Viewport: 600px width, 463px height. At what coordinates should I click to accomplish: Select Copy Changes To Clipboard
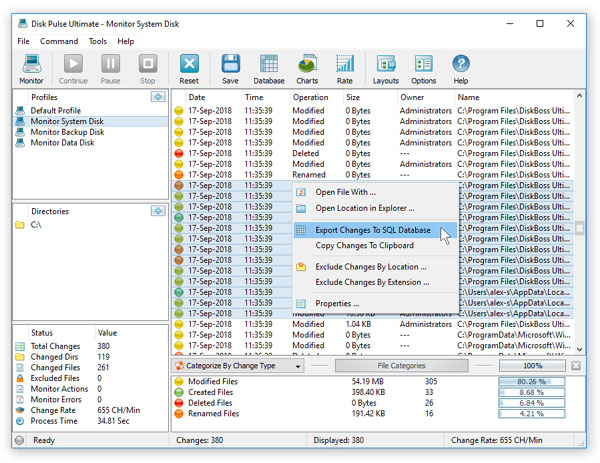click(376, 245)
